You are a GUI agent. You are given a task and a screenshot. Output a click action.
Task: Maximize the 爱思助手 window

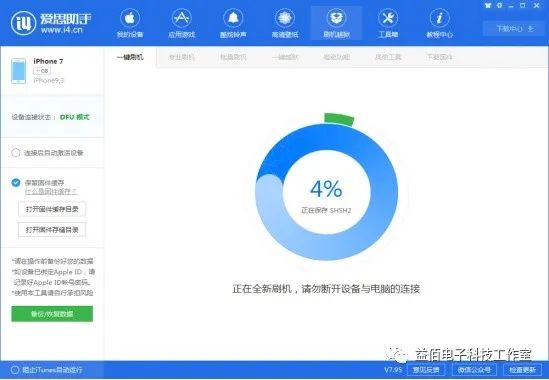[523, 5]
